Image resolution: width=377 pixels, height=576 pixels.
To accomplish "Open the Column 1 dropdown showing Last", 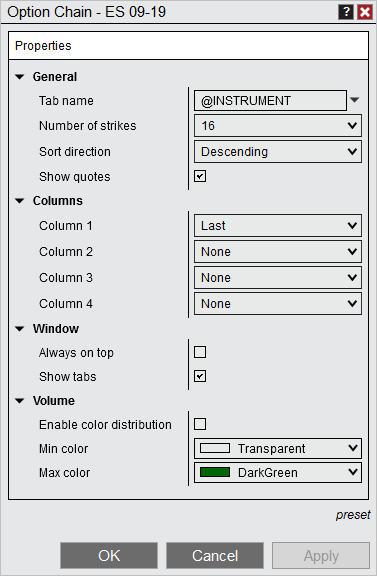I will [x=278, y=226].
